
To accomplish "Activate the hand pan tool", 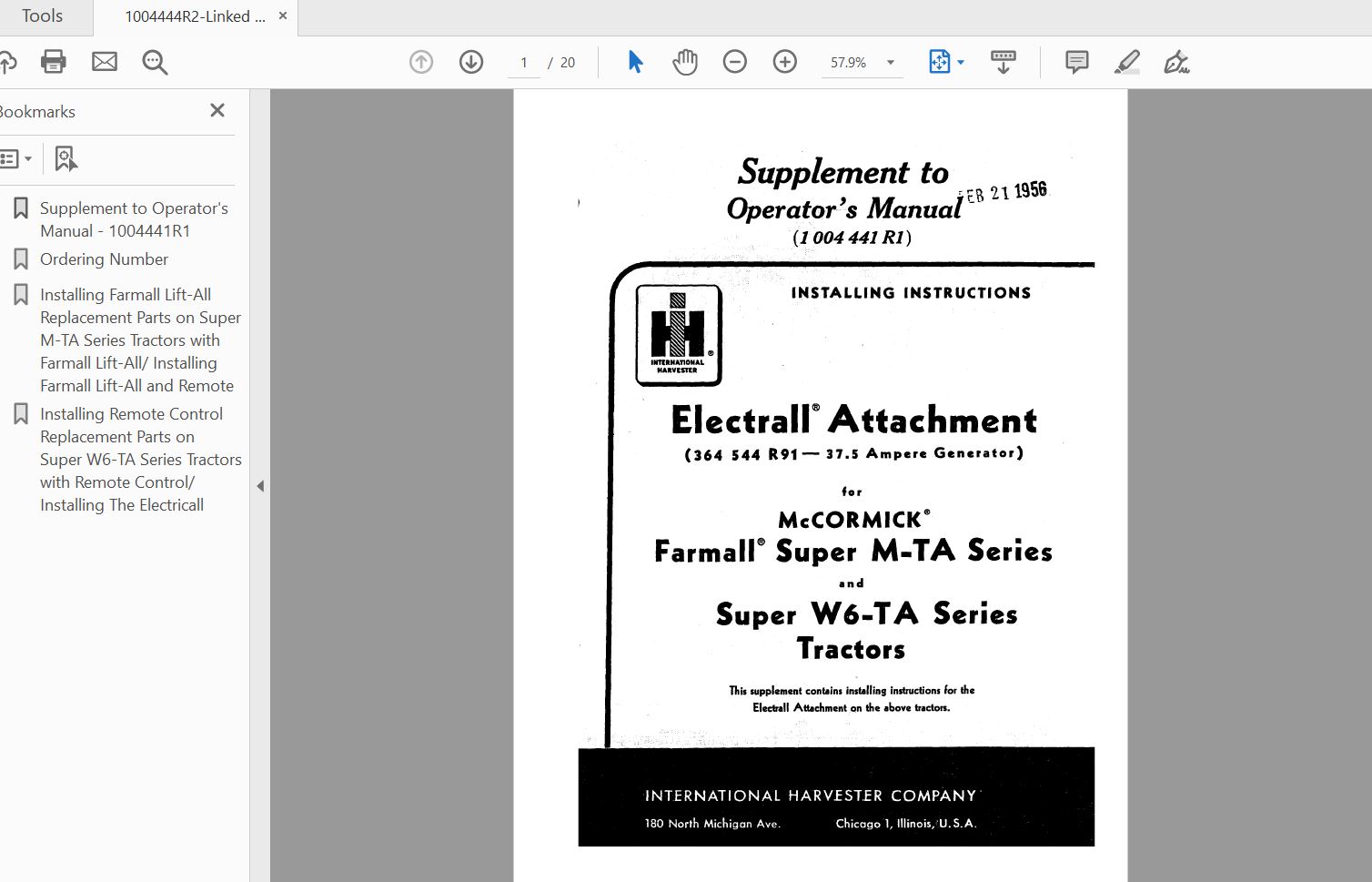I will pos(685,62).
